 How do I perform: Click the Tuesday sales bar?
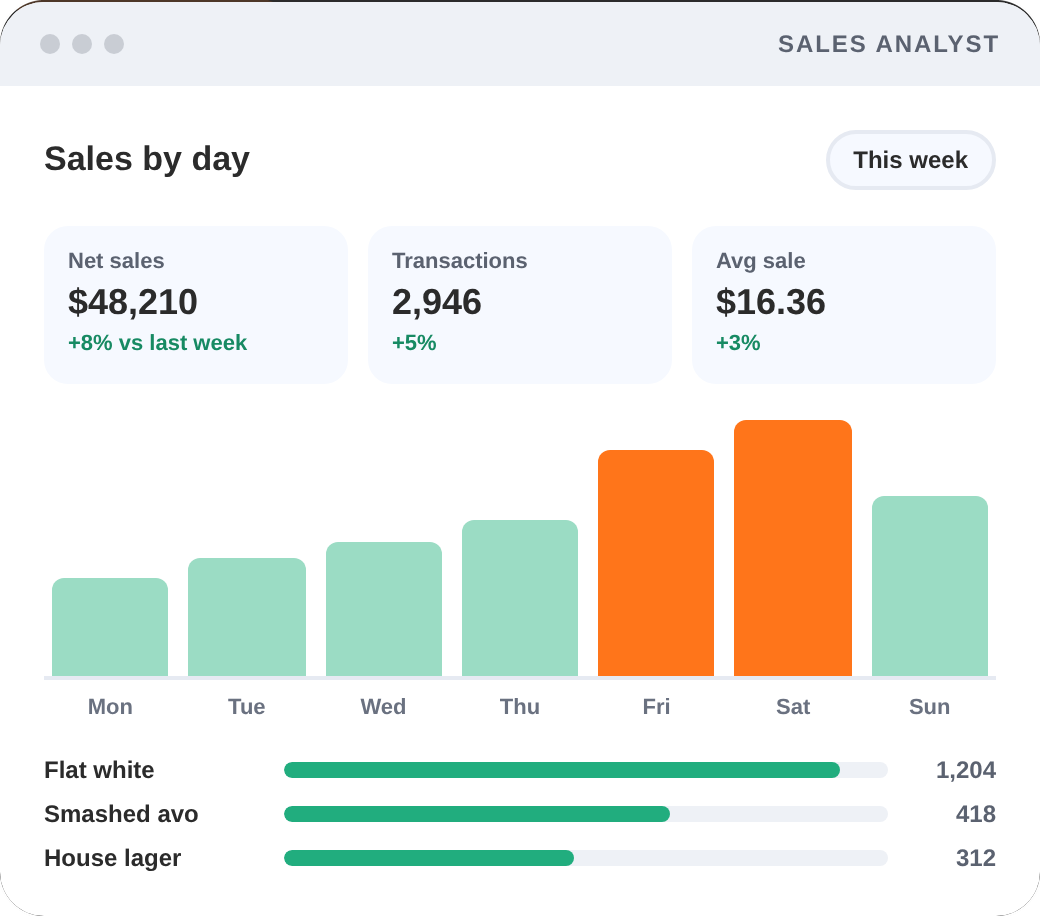pos(247,617)
